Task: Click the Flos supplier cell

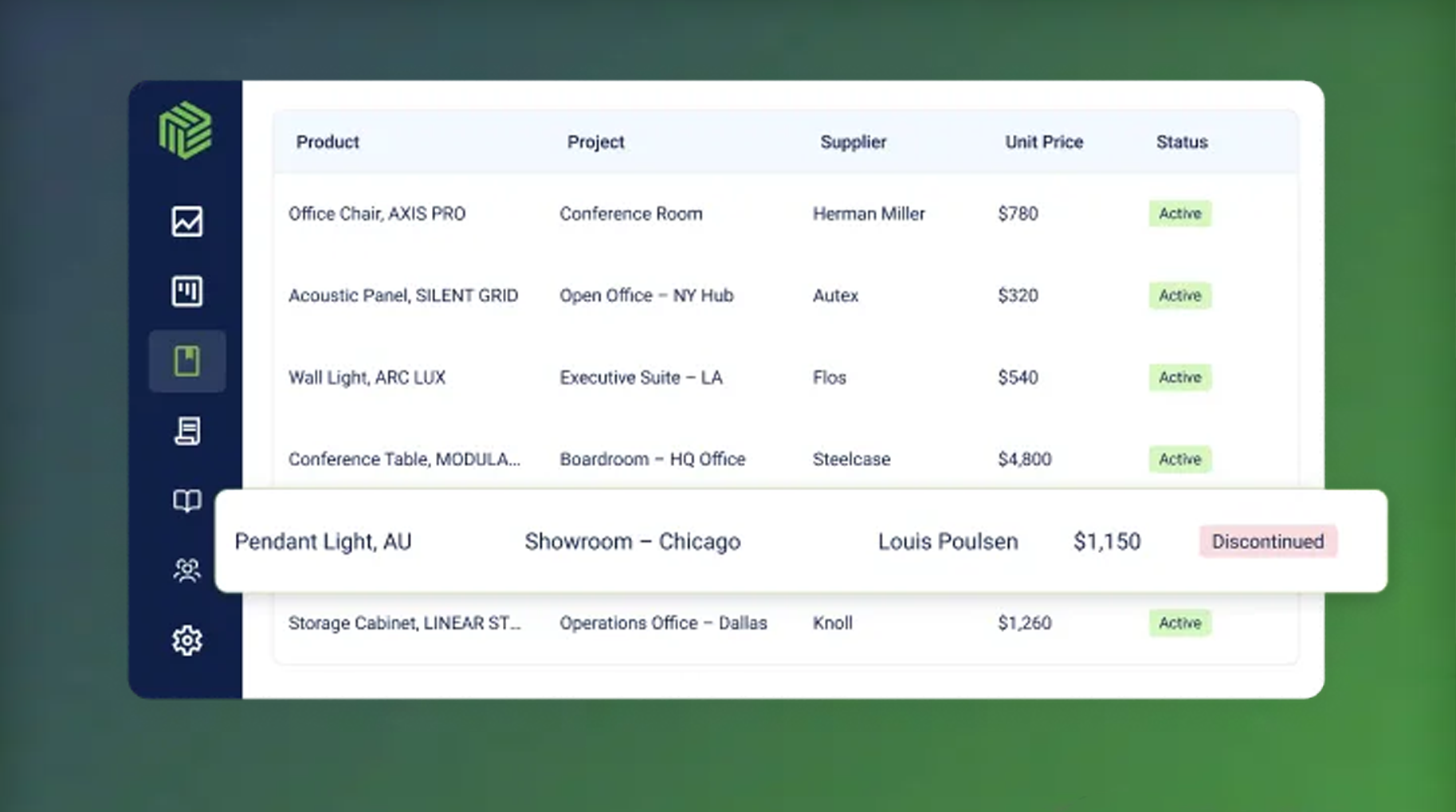Action: [x=829, y=378]
